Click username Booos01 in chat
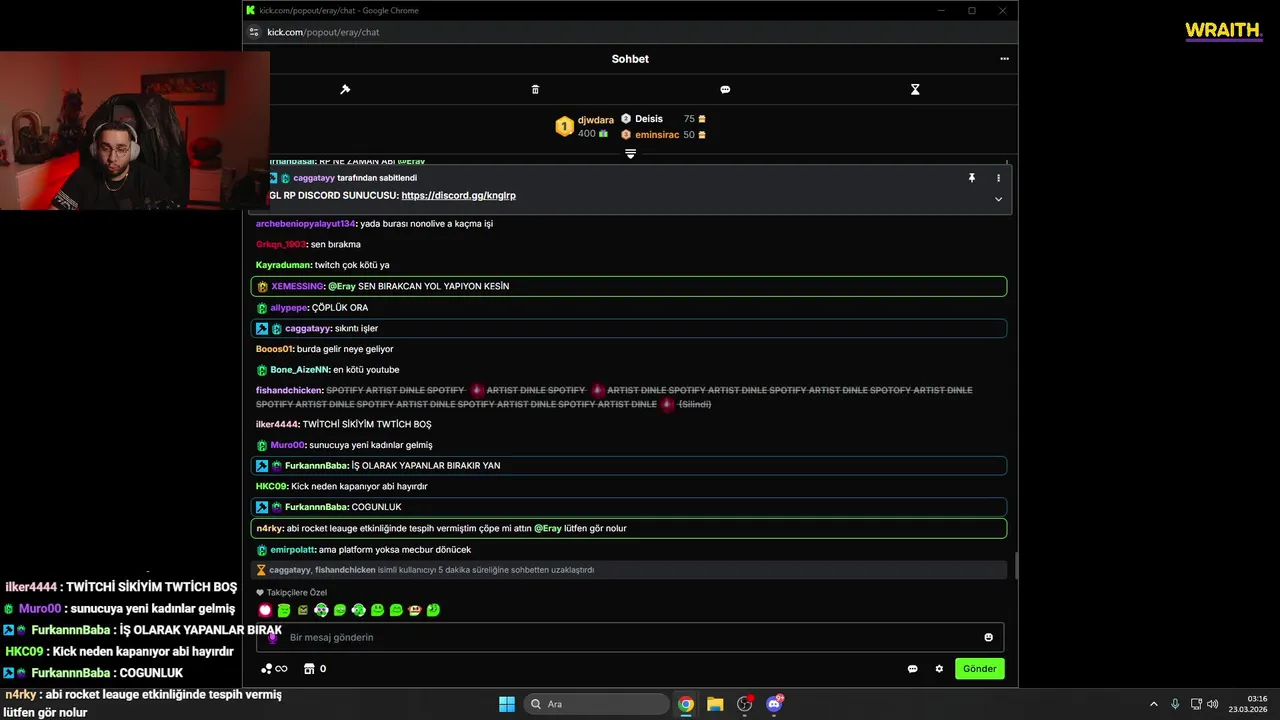The width and height of the screenshot is (1280, 720). [274, 349]
